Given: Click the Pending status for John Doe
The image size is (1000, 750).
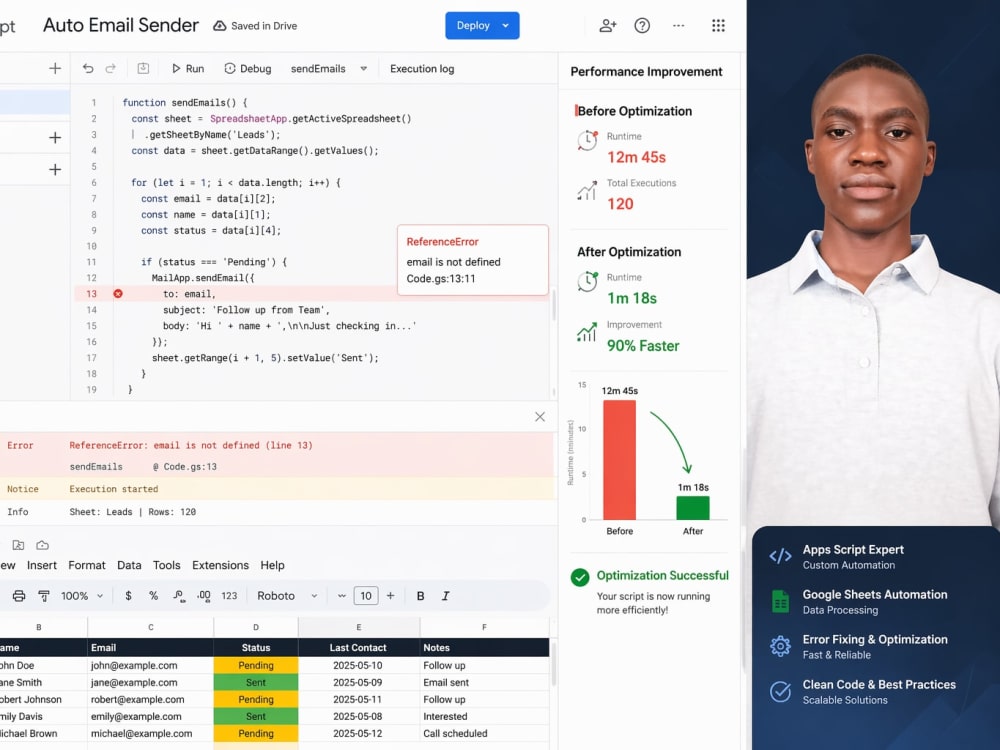Looking at the screenshot, I should (256, 665).
